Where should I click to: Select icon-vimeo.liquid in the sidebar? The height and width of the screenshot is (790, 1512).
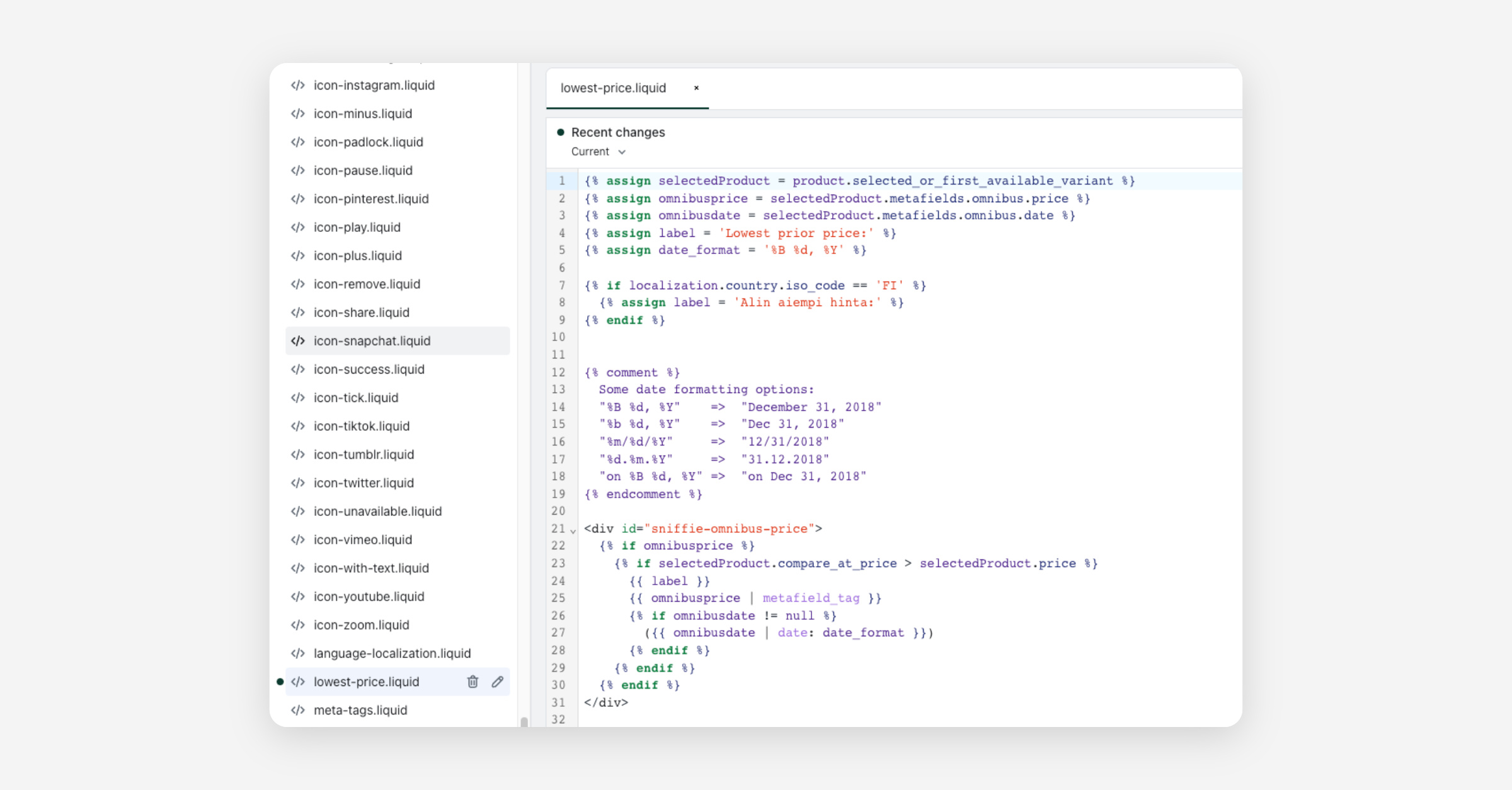[x=363, y=540]
